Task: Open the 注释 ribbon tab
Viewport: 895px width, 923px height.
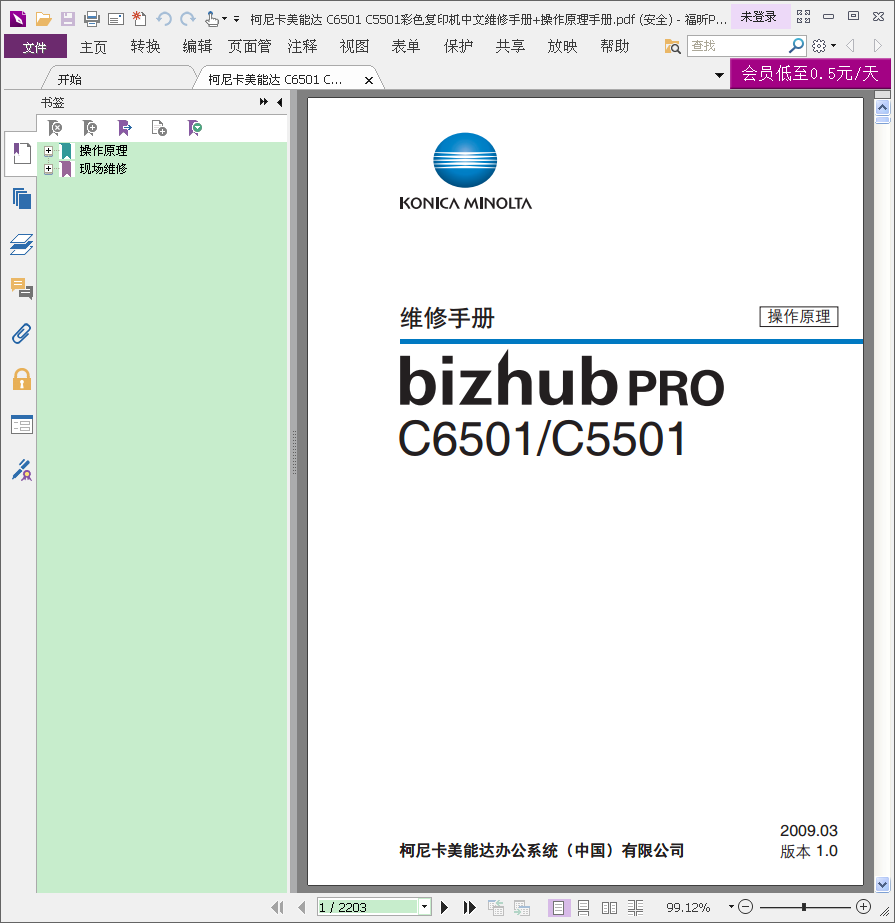Action: pos(302,47)
